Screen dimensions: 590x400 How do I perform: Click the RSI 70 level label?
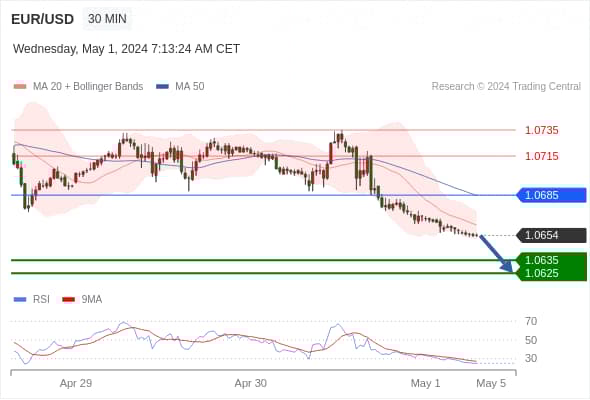point(531,321)
